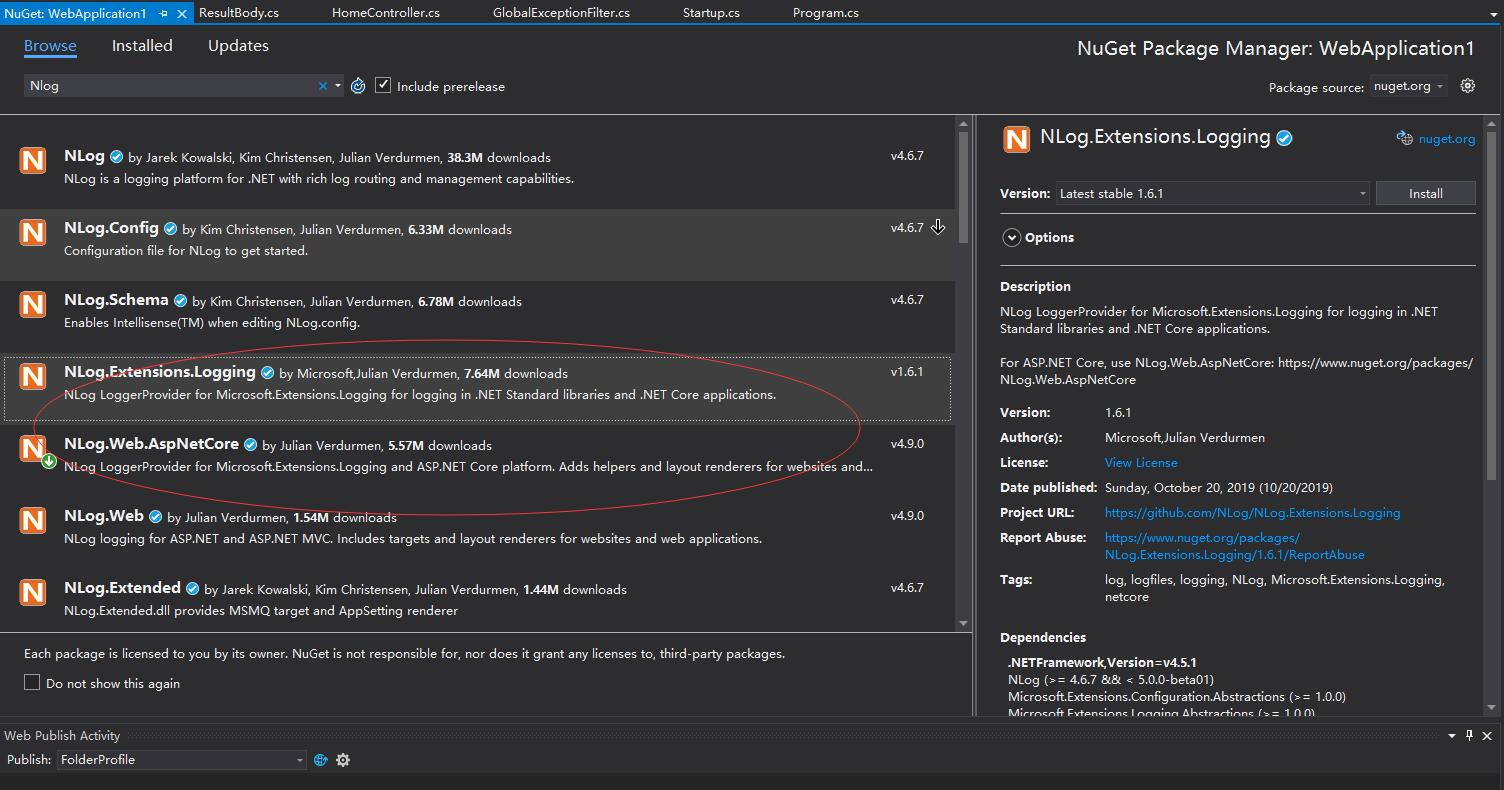The image size is (1504, 790).
Task: Select the NLog.Web.AspNetCore package name
Action: point(151,444)
